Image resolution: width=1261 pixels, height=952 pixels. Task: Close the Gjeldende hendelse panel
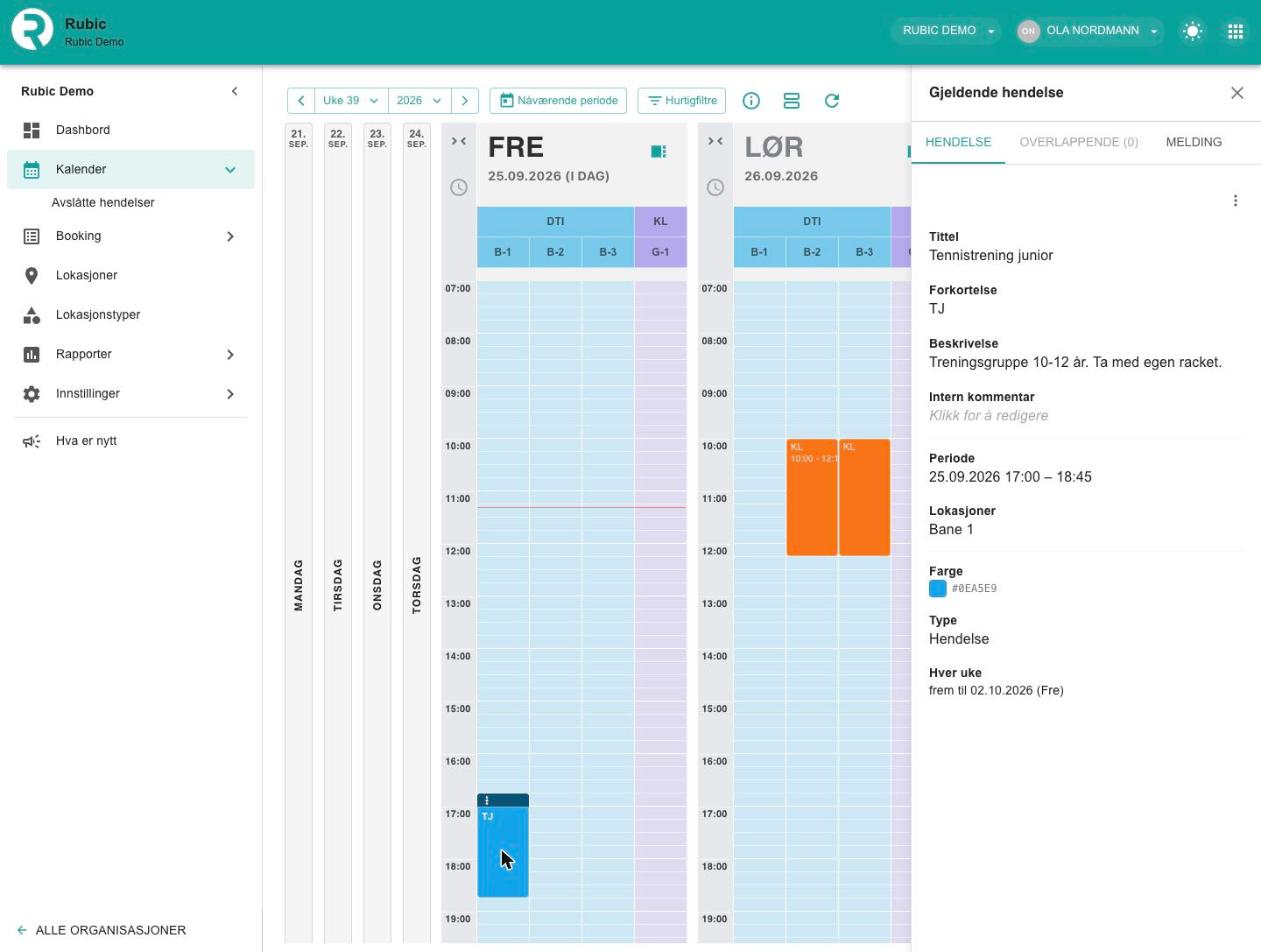(x=1237, y=93)
